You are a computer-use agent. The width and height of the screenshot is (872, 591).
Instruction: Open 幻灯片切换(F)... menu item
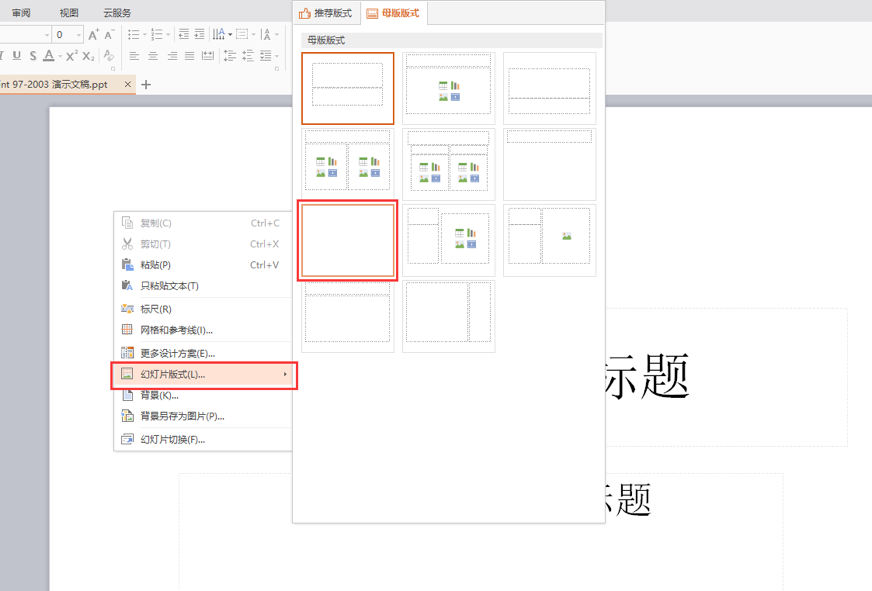(x=202, y=439)
